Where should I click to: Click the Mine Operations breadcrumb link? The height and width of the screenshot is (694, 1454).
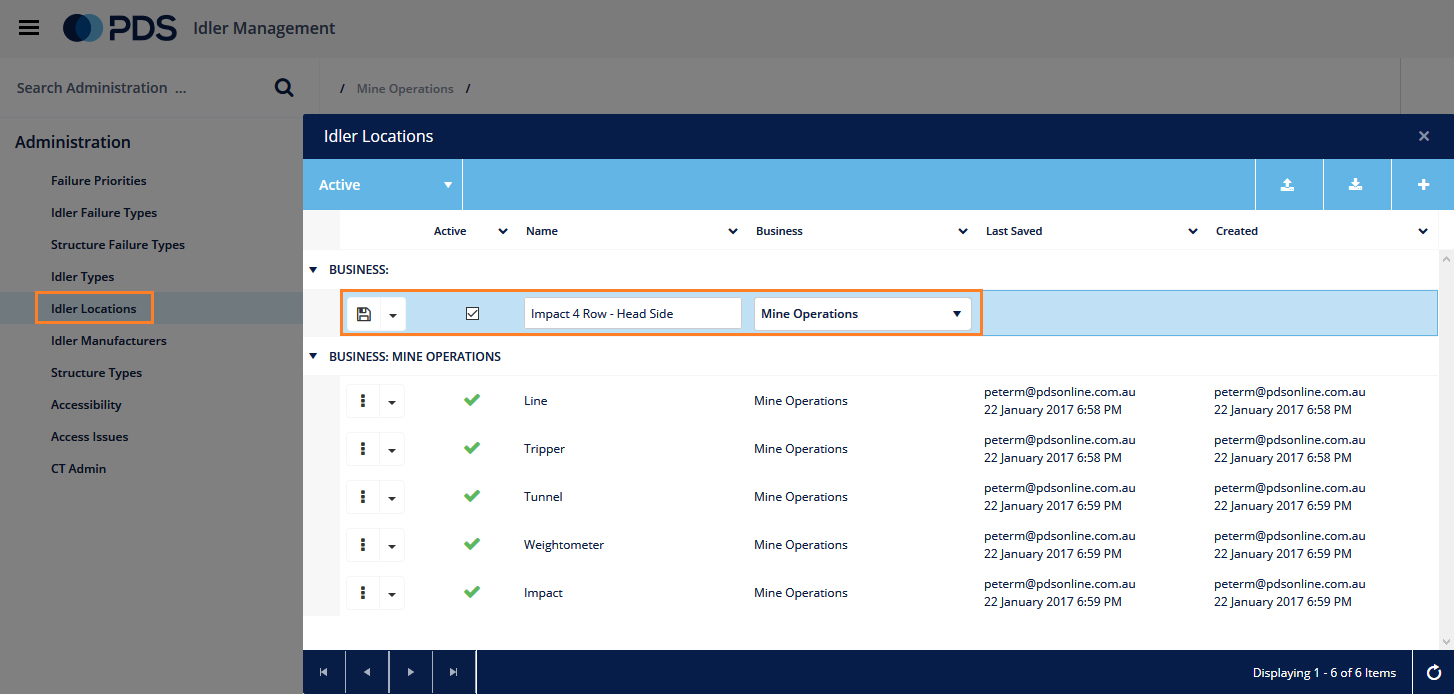[x=405, y=89]
